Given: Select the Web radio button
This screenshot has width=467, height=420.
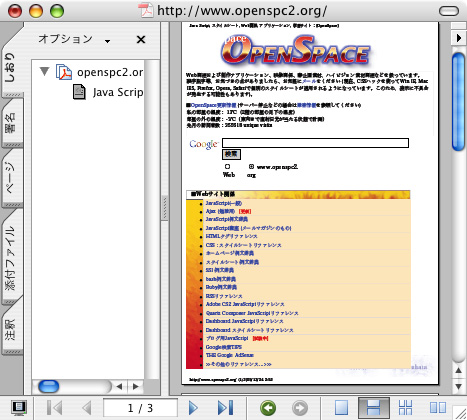Looking at the screenshot, I should 227,166.
